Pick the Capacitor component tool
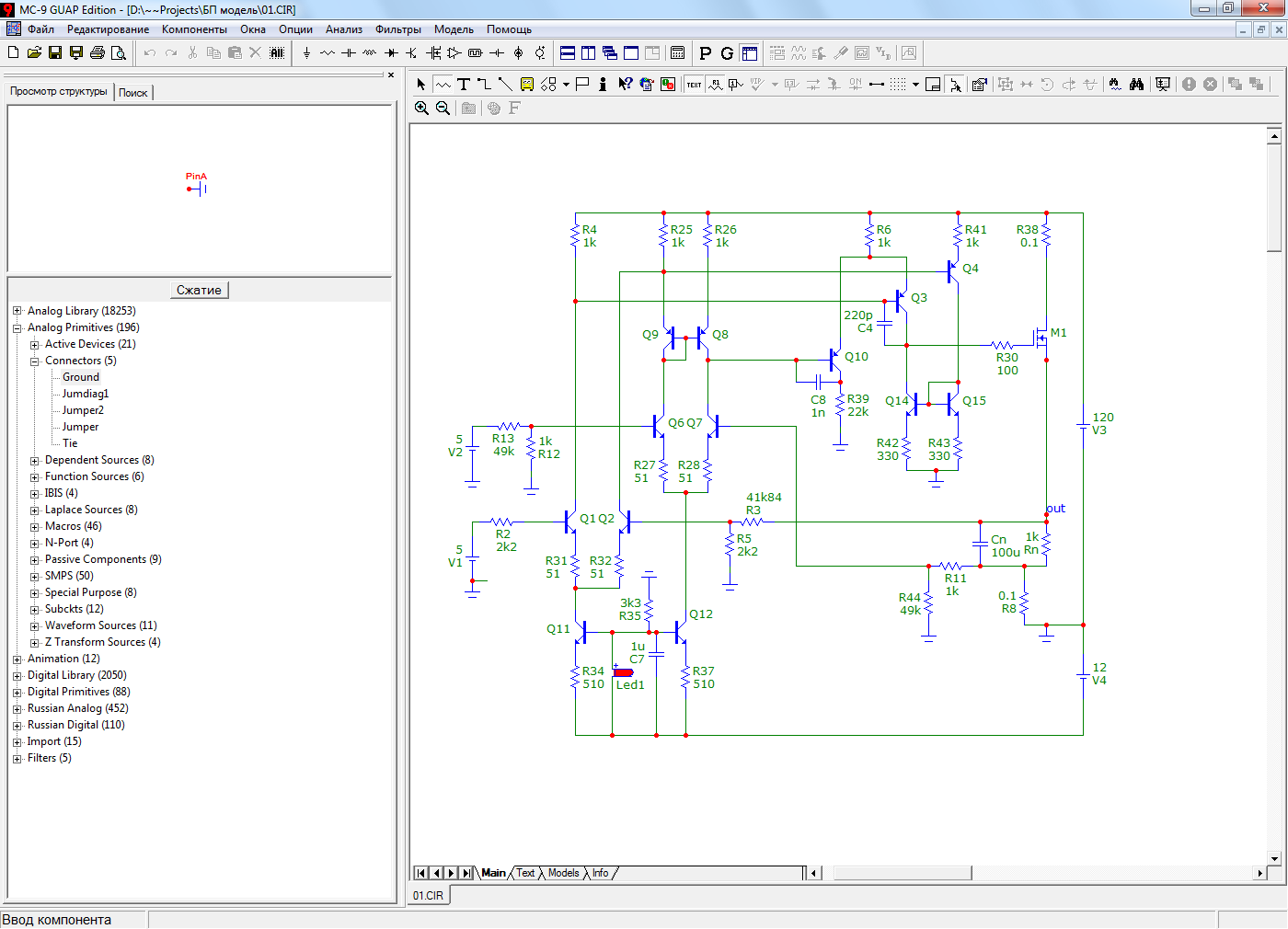This screenshot has width=1288, height=929. 349,53
